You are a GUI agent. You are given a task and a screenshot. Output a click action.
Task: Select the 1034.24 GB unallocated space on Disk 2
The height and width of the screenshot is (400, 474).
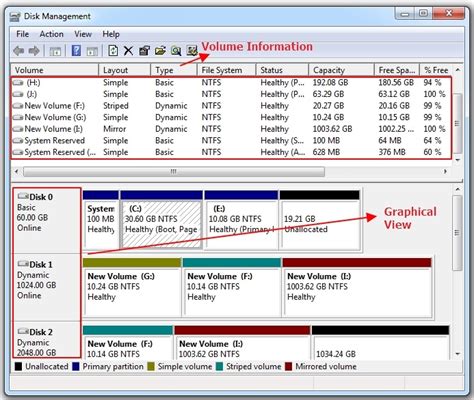(x=380, y=343)
